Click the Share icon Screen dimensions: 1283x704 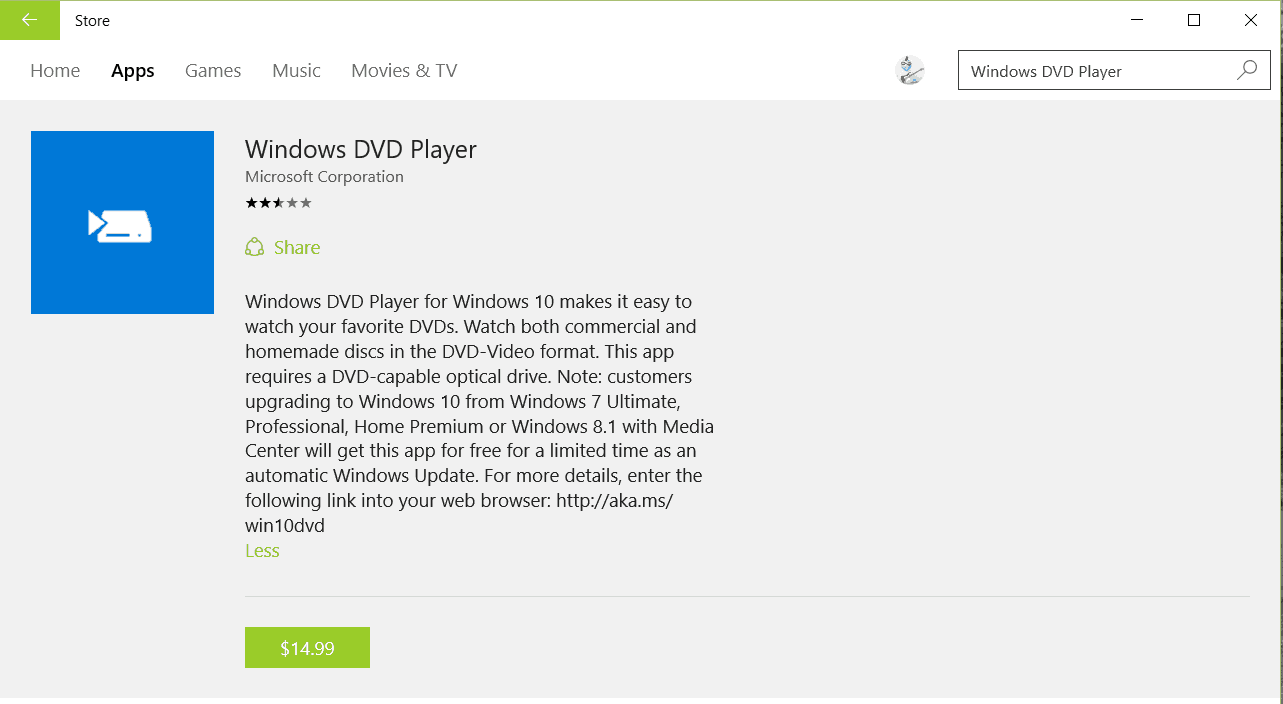[255, 247]
